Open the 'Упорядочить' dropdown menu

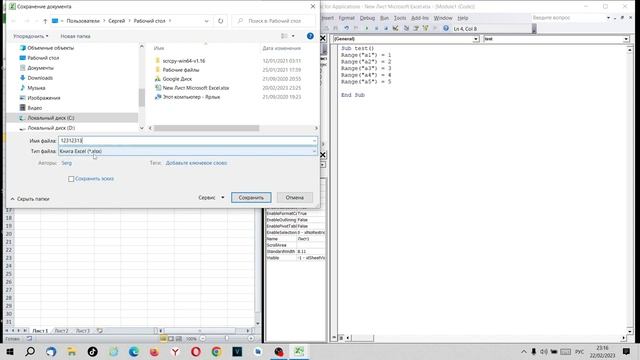point(31,36)
